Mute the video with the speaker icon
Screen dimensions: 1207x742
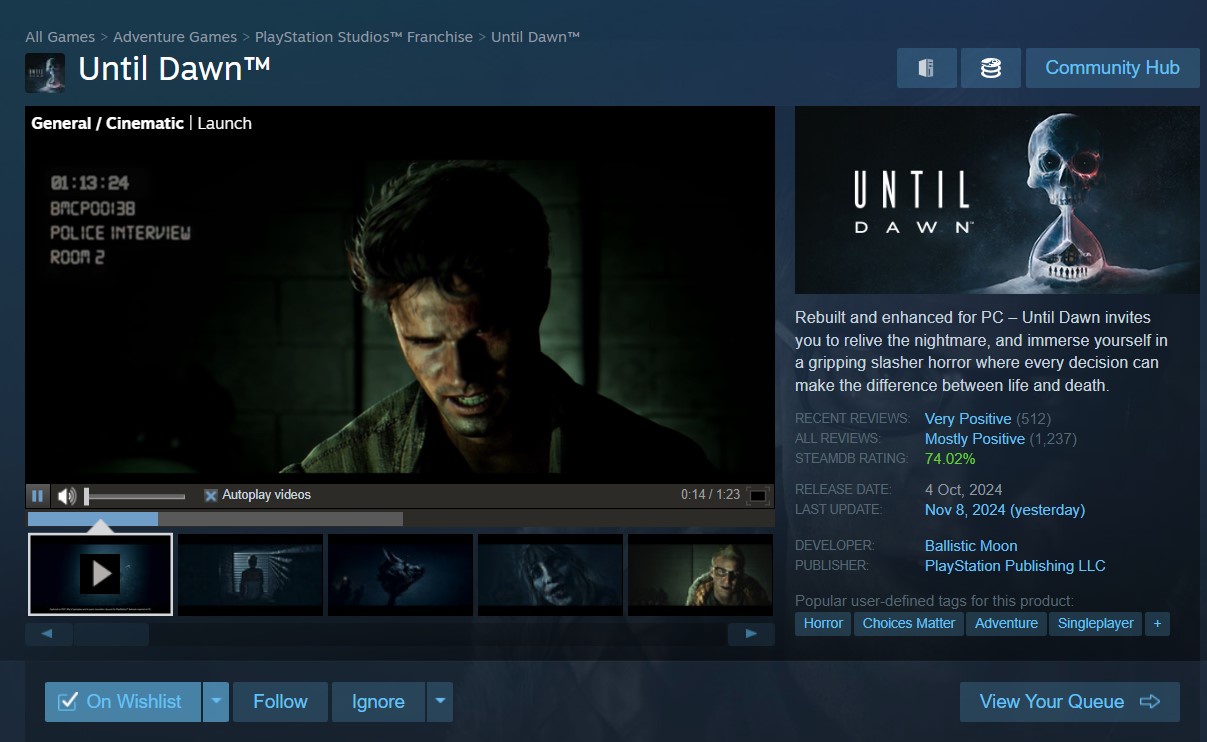click(x=67, y=496)
